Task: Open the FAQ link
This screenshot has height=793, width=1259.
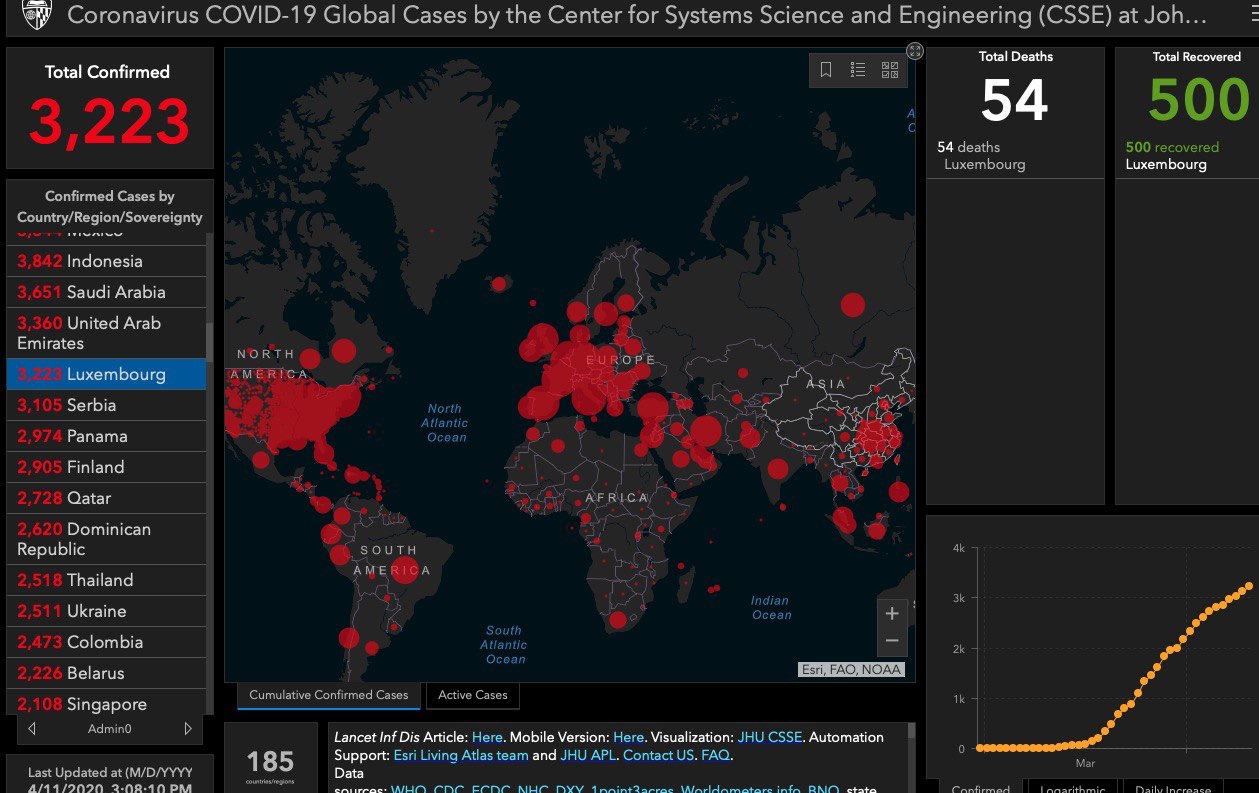Action: click(715, 755)
